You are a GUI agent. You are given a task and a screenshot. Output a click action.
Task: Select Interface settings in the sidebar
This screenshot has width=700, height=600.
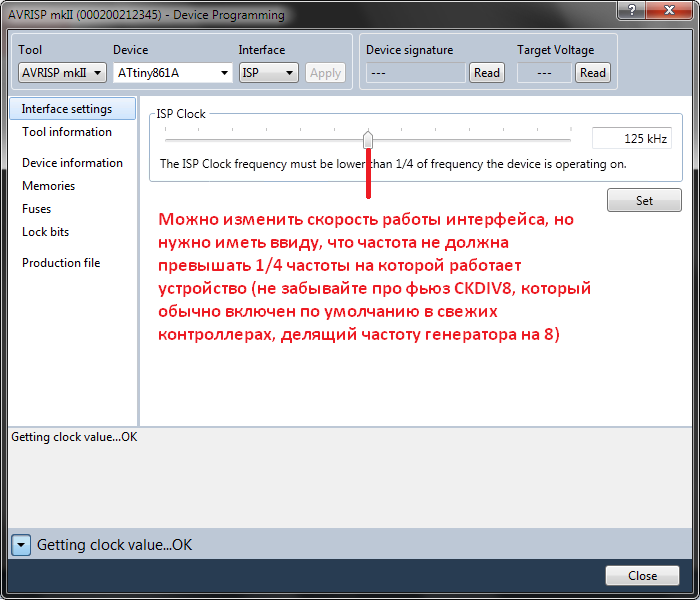tap(72, 108)
